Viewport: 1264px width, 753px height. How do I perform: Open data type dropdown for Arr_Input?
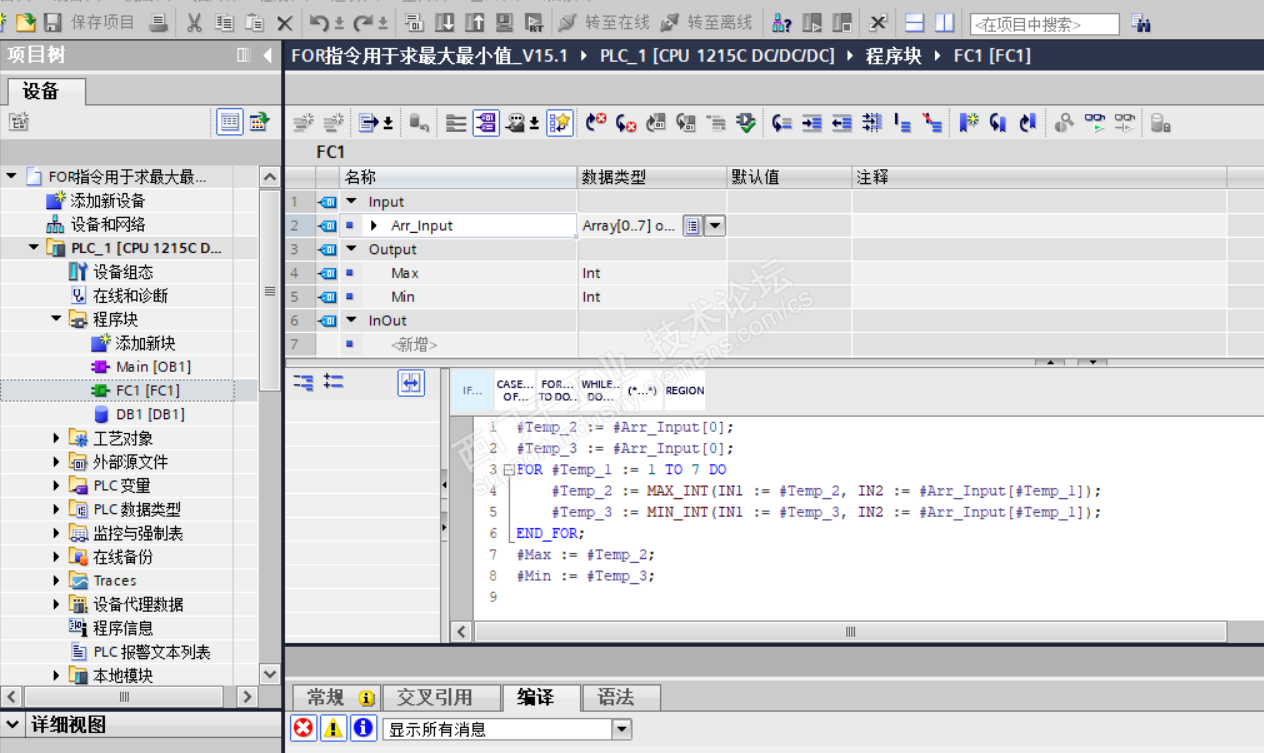pyautogui.click(x=715, y=226)
